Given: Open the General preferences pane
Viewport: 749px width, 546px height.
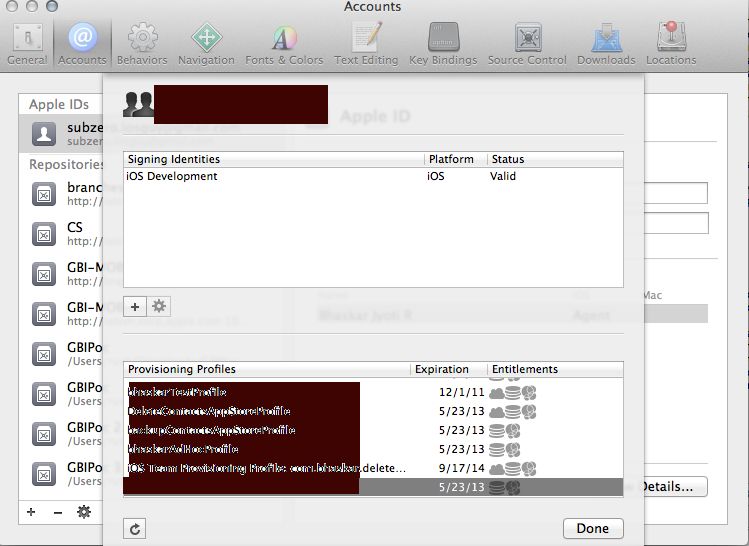Looking at the screenshot, I should (27, 44).
